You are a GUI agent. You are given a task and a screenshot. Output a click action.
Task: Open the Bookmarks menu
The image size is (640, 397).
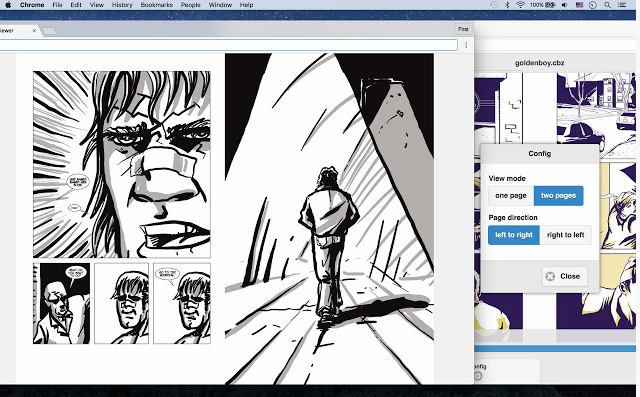click(156, 5)
